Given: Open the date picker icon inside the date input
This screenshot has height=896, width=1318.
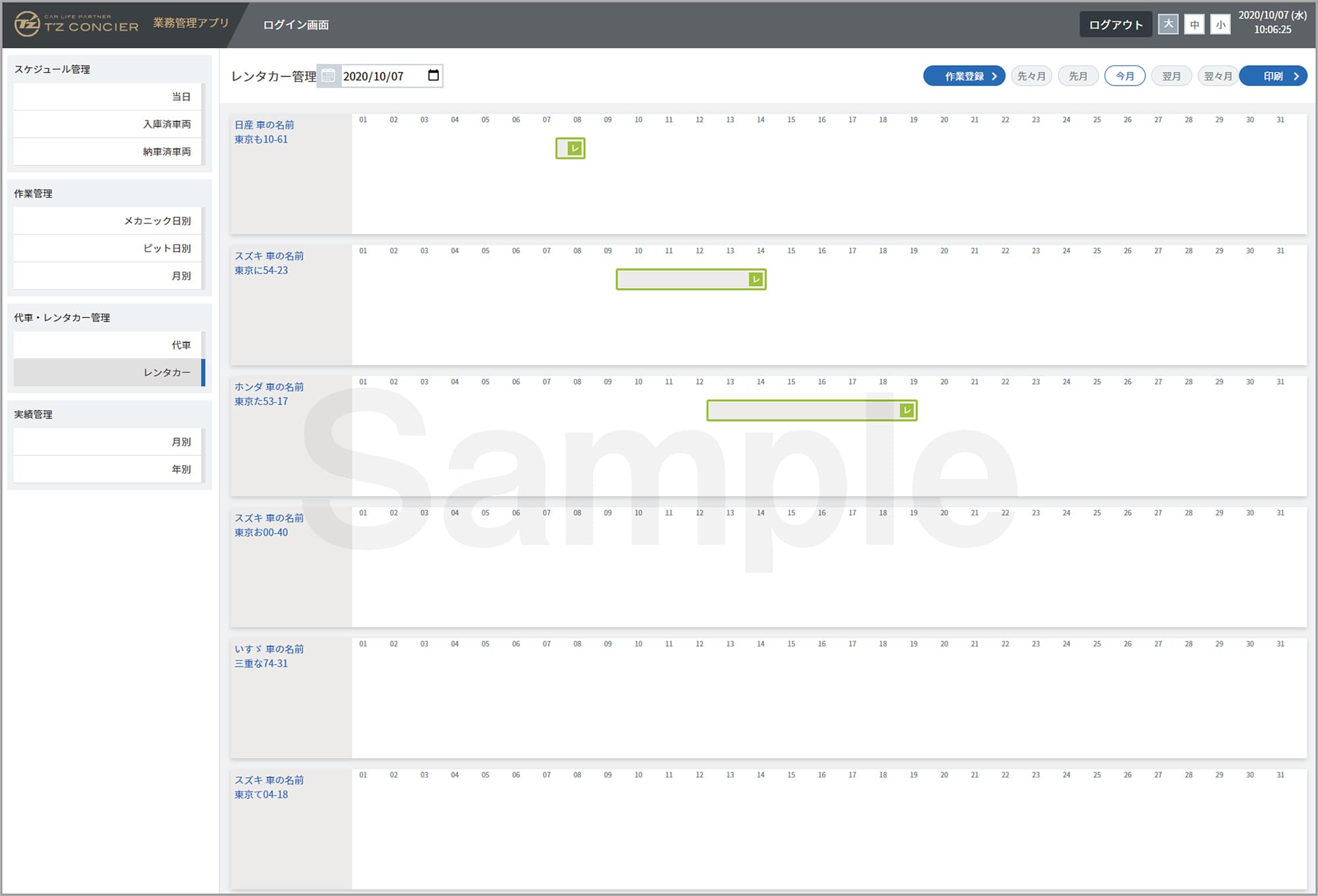Looking at the screenshot, I should pyautogui.click(x=433, y=75).
